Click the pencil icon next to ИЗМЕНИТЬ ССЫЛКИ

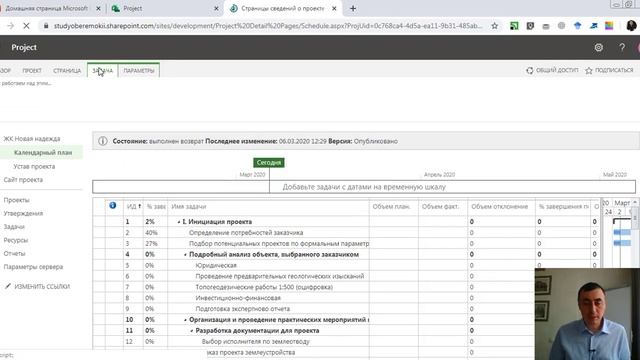tap(8, 286)
